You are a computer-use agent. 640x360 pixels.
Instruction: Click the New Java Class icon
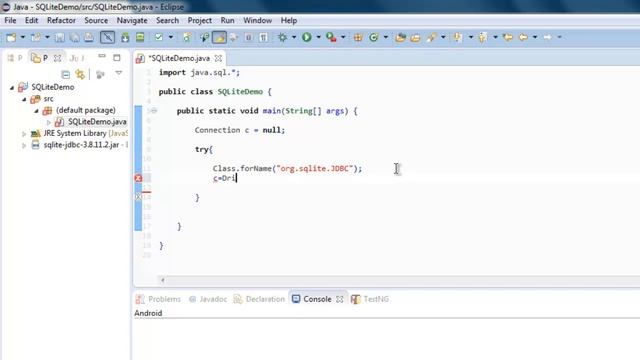[x=373, y=38]
